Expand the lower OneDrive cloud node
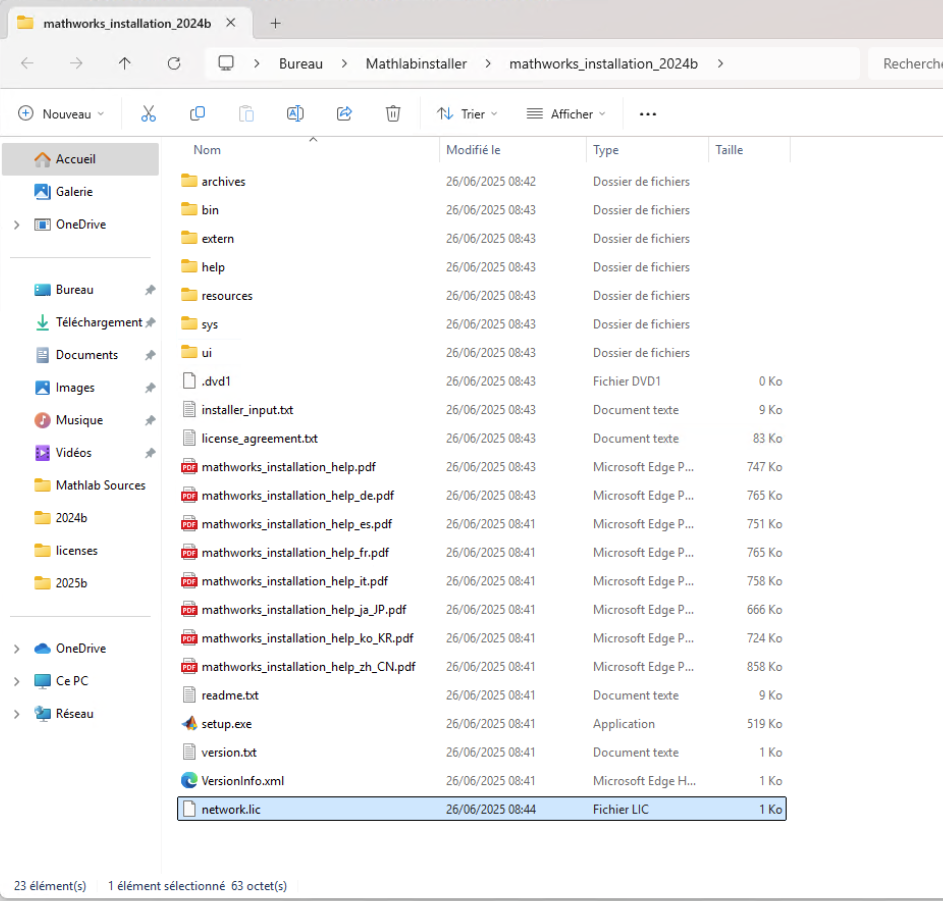 (17, 648)
